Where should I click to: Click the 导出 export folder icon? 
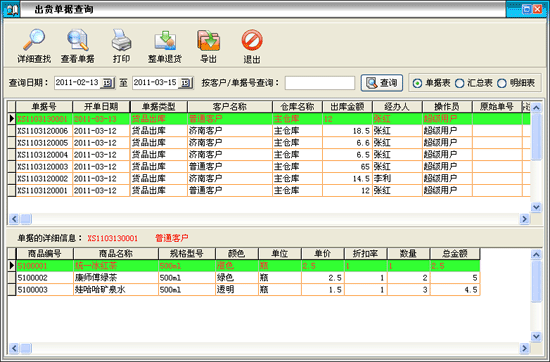tap(208, 40)
